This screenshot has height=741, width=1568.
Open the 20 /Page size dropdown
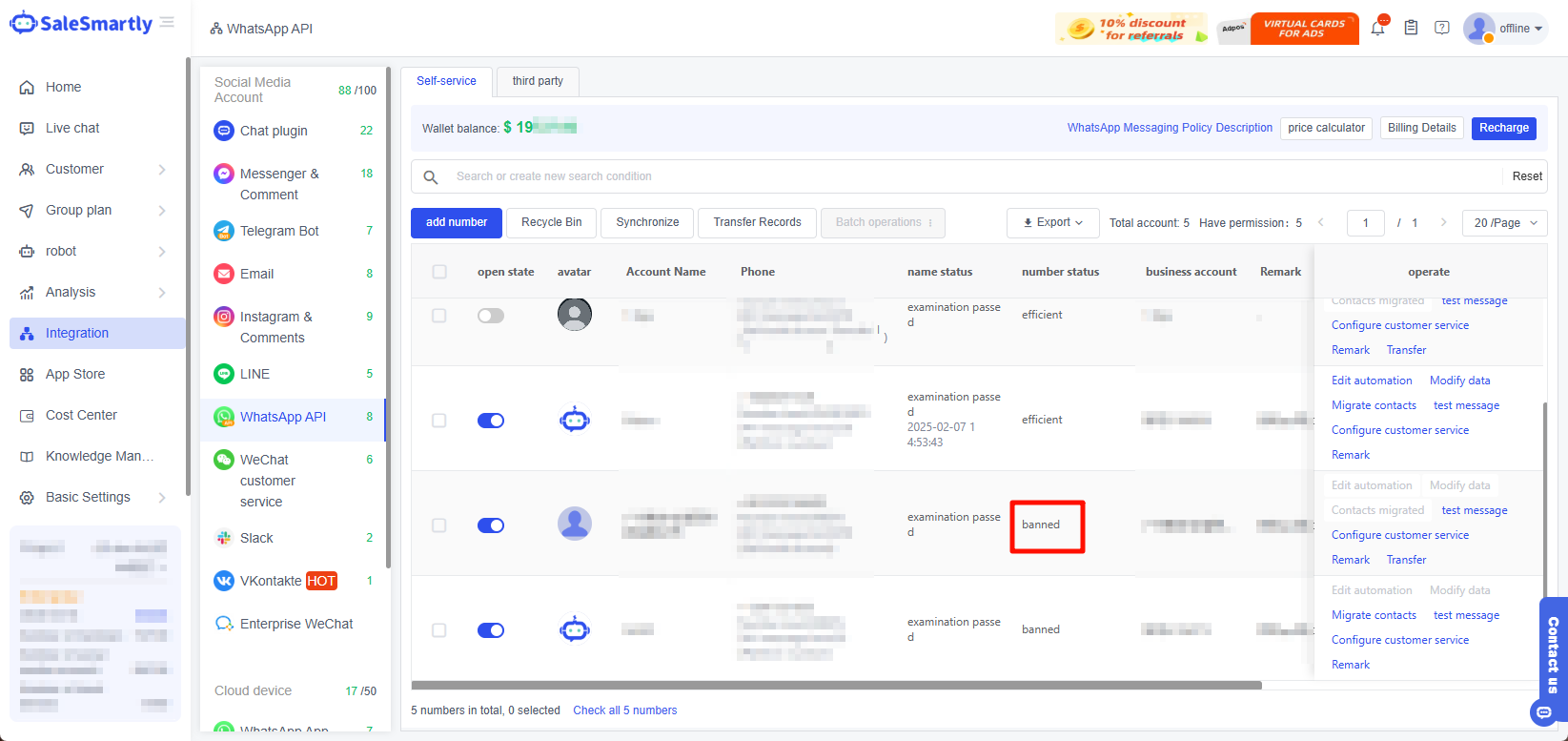pyautogui.click(x=1505, y=222)
